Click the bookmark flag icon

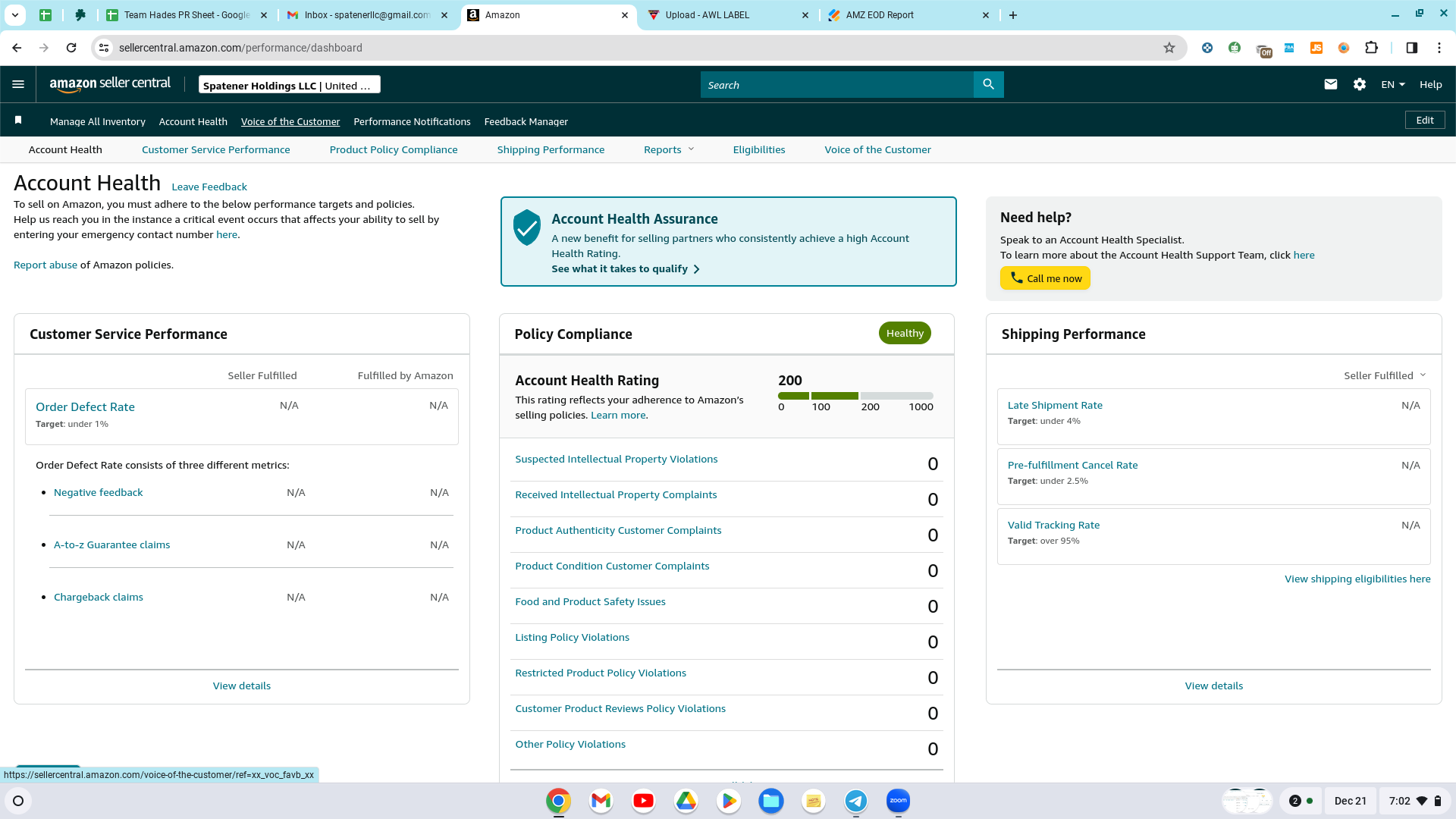pos(18,121)
